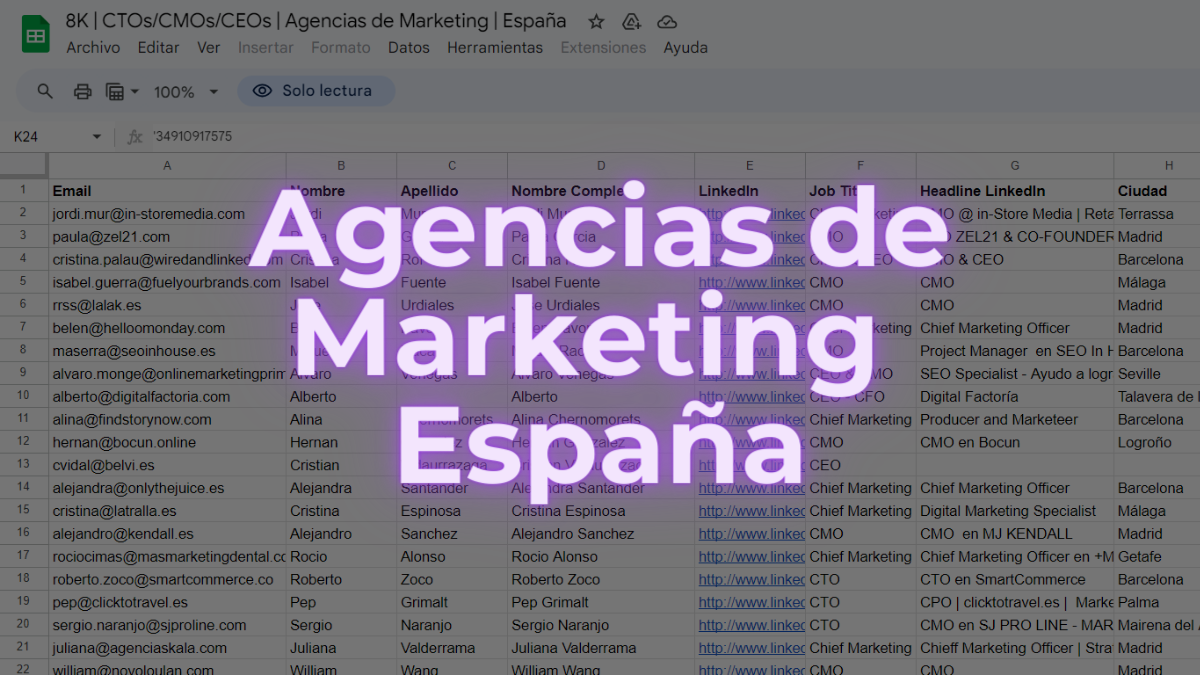The width and height of the screenshot is (1200, 675).
Task: Open the Google Sheets home icon
Action: coord(36,35)
